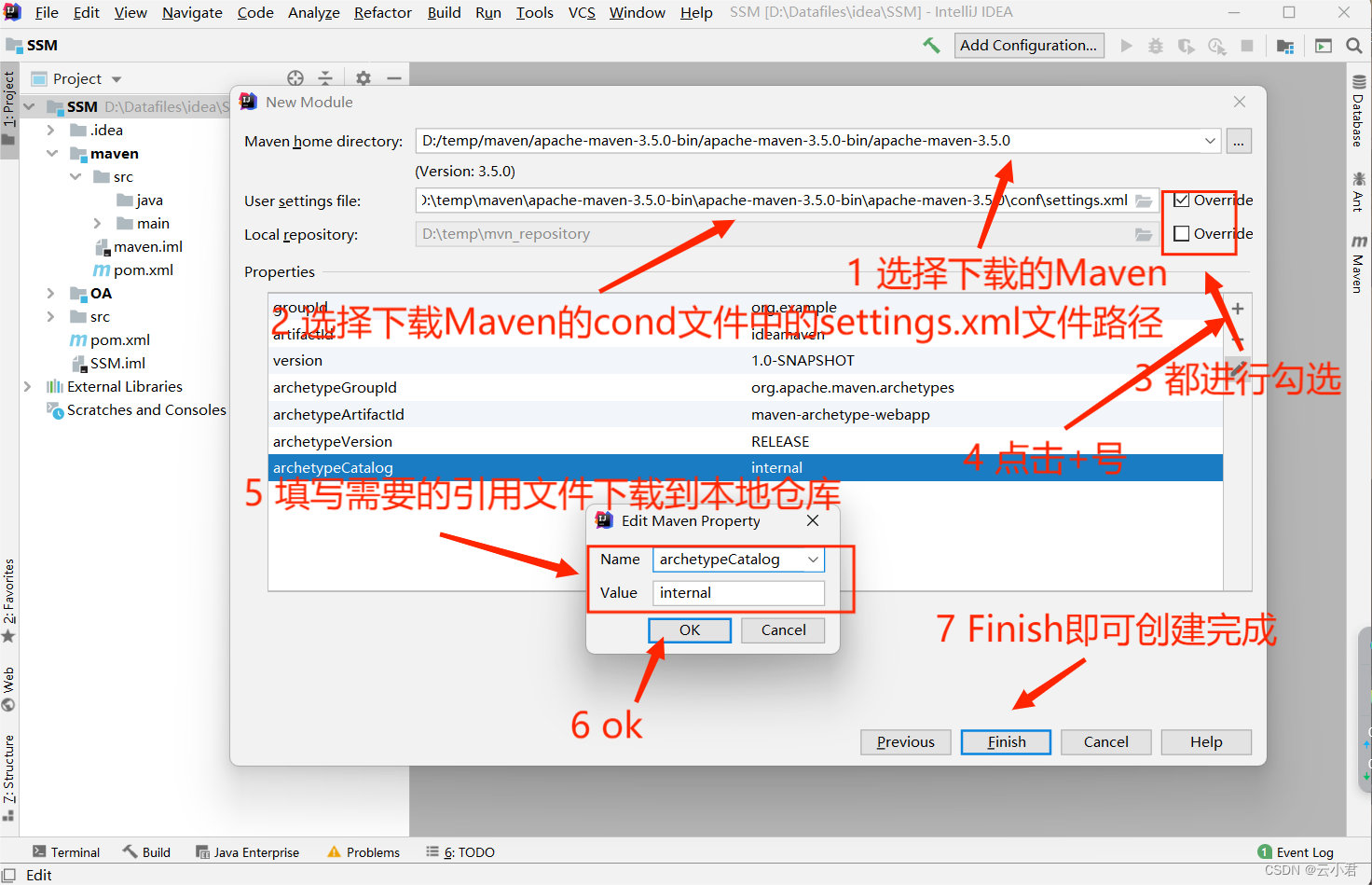Open the Event Log

pyautogui.click(x=1296, y=852)
